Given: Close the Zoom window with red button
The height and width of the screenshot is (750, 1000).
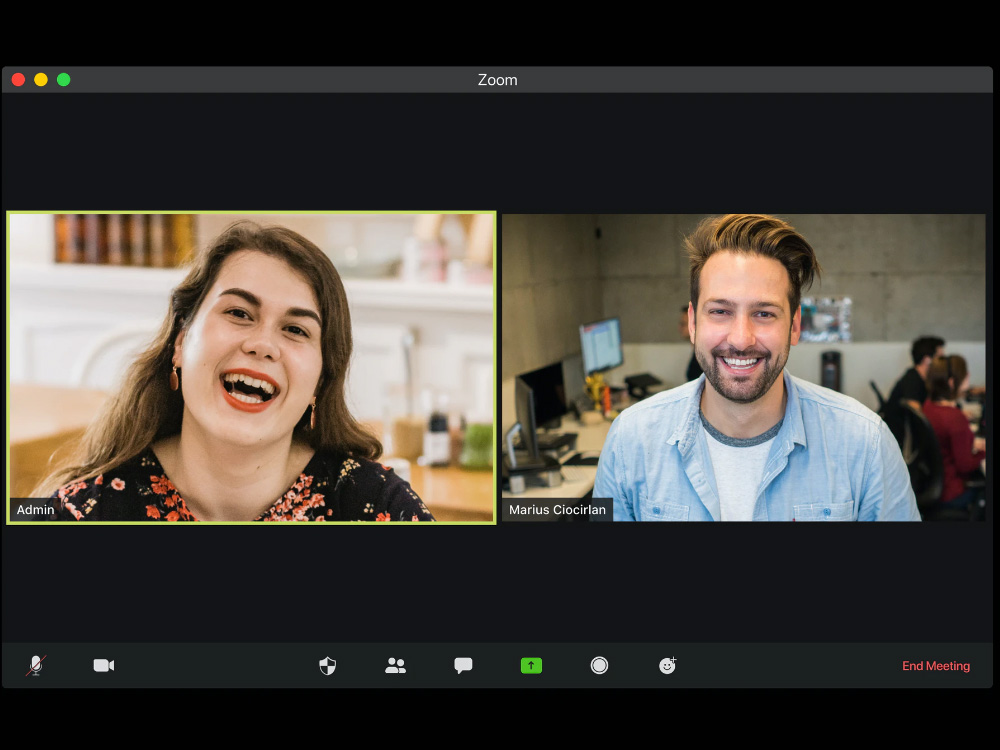Looking at the screenshot, I should point(18,80).
